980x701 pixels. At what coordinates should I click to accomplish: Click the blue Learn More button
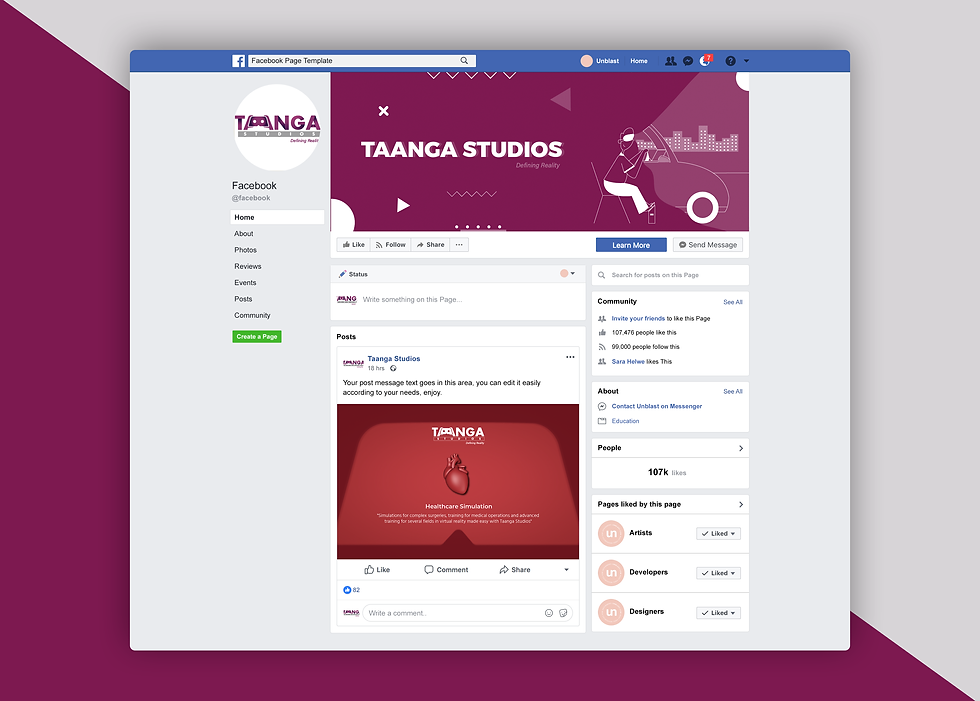coord(631,245)
